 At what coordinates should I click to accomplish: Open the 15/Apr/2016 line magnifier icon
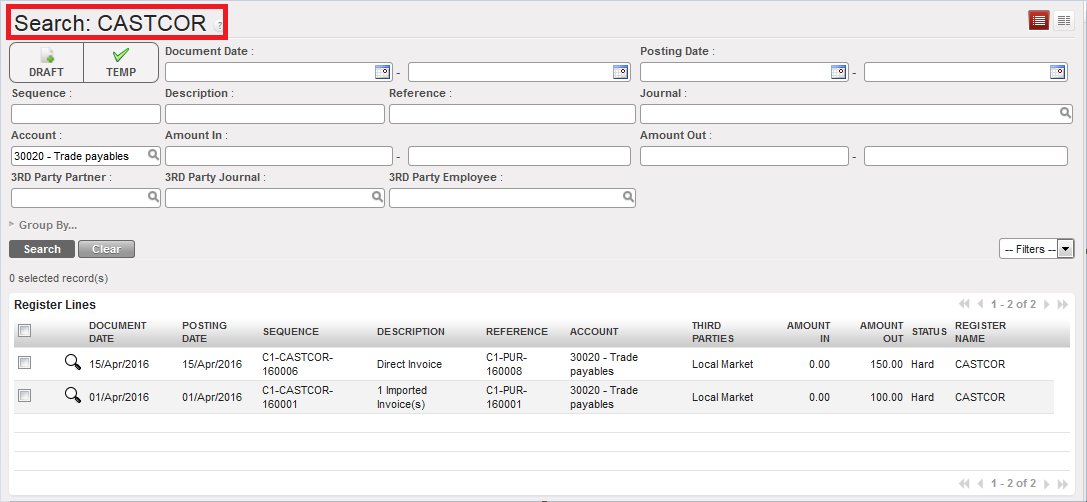[x=72, y=364]
